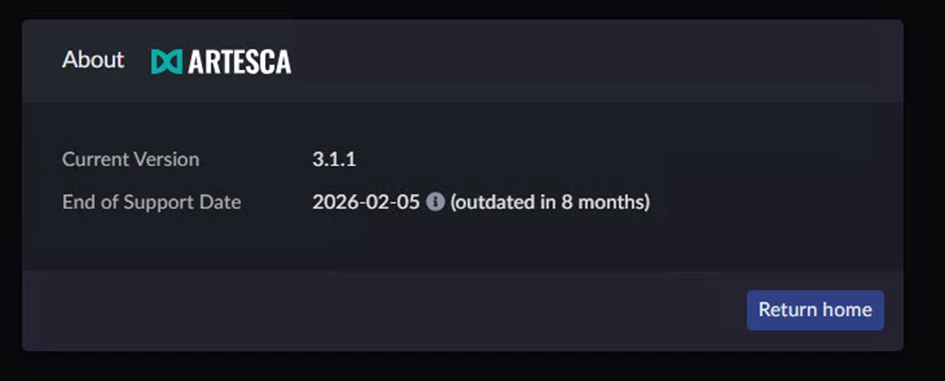
Task: Click the footer bar left of Return home
Action: click(x=380, y=310)
